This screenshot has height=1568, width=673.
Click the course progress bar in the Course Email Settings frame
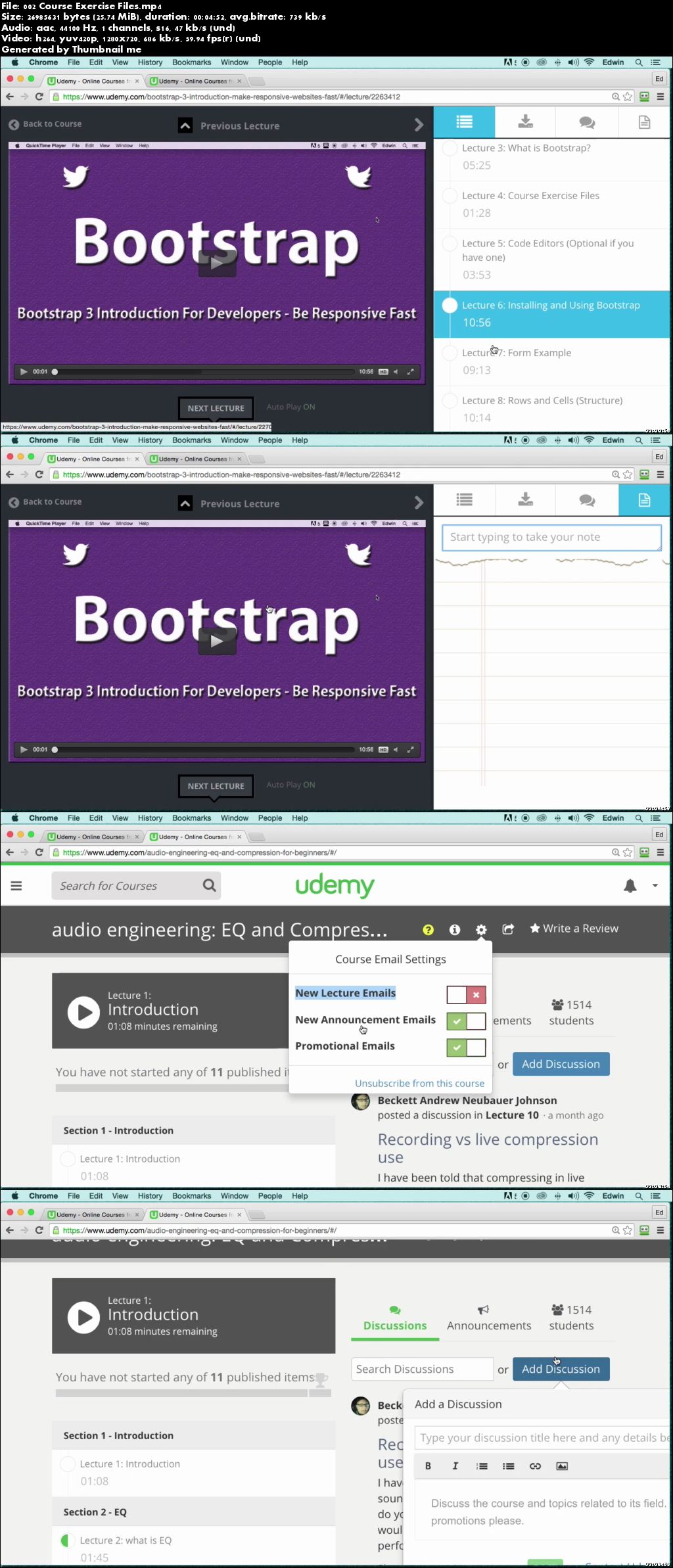tap(172, 1088)
